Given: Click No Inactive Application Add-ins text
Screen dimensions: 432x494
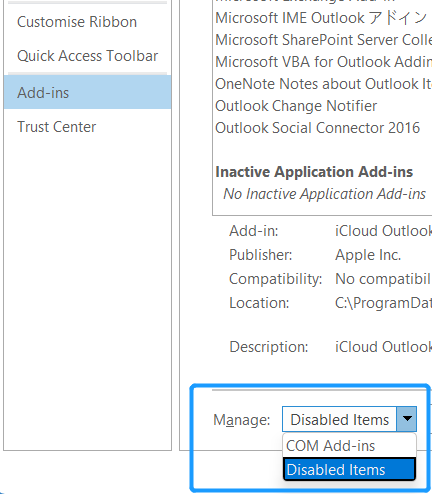Looking at the screenshot, I should [324, 194].
